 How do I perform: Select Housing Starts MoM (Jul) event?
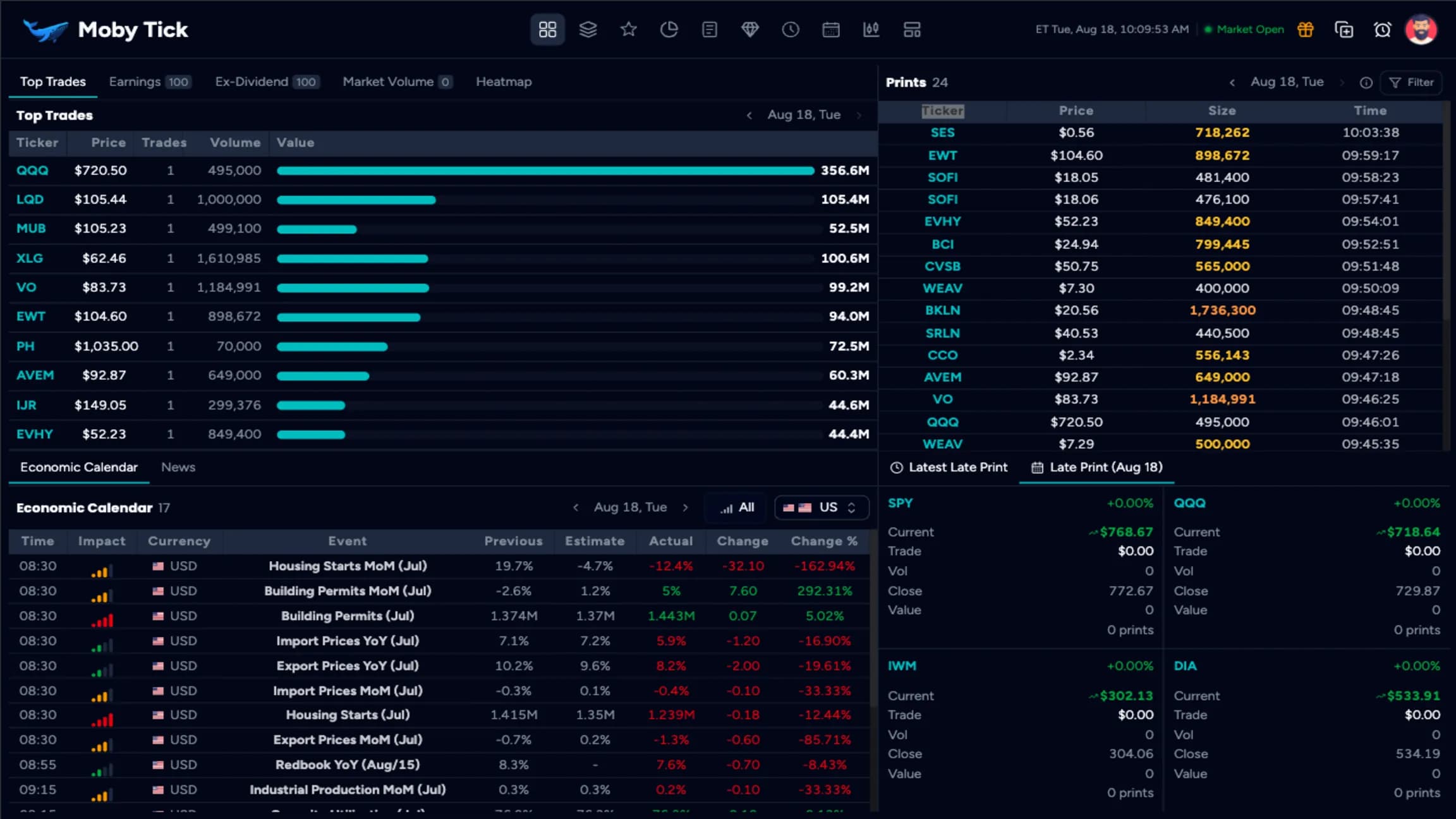click(348, 566)
